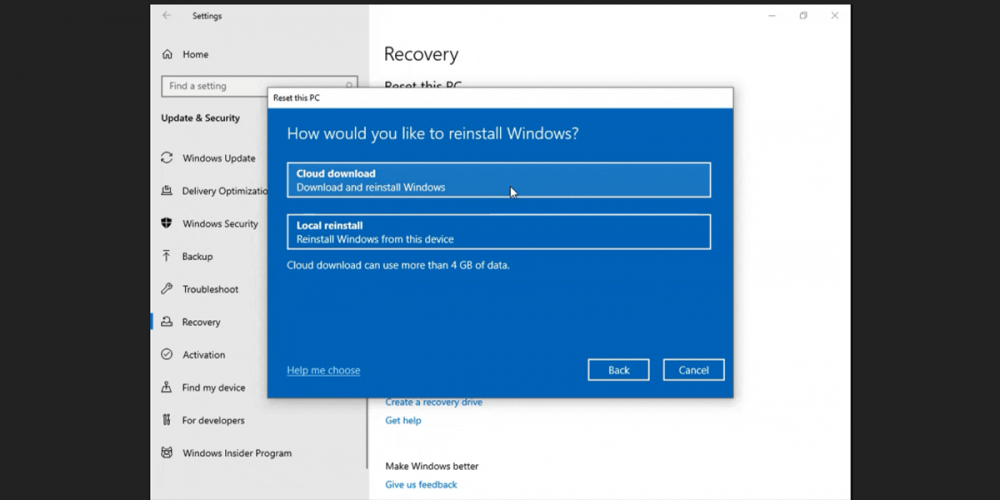Select the Find my device icon
This screenshot has height=500, width=1000.
click(167, 388)
